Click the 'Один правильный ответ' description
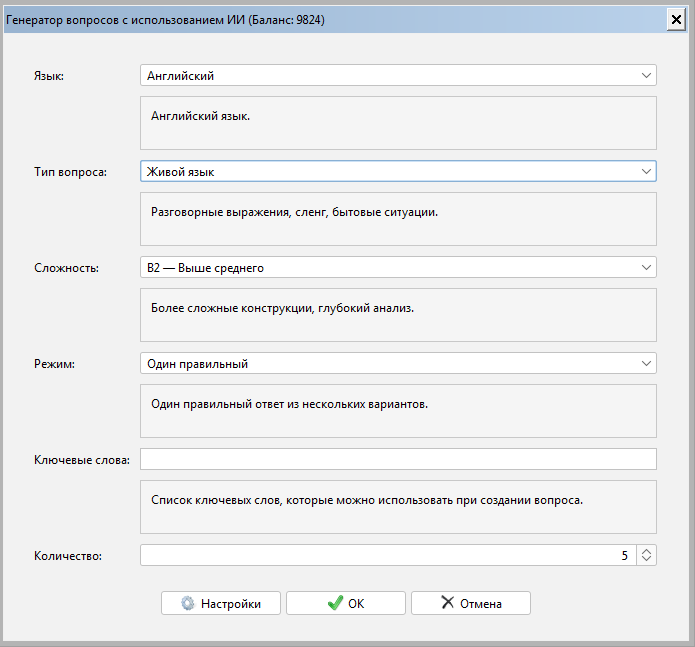This screenshot has width=695, height=647. 289,404
